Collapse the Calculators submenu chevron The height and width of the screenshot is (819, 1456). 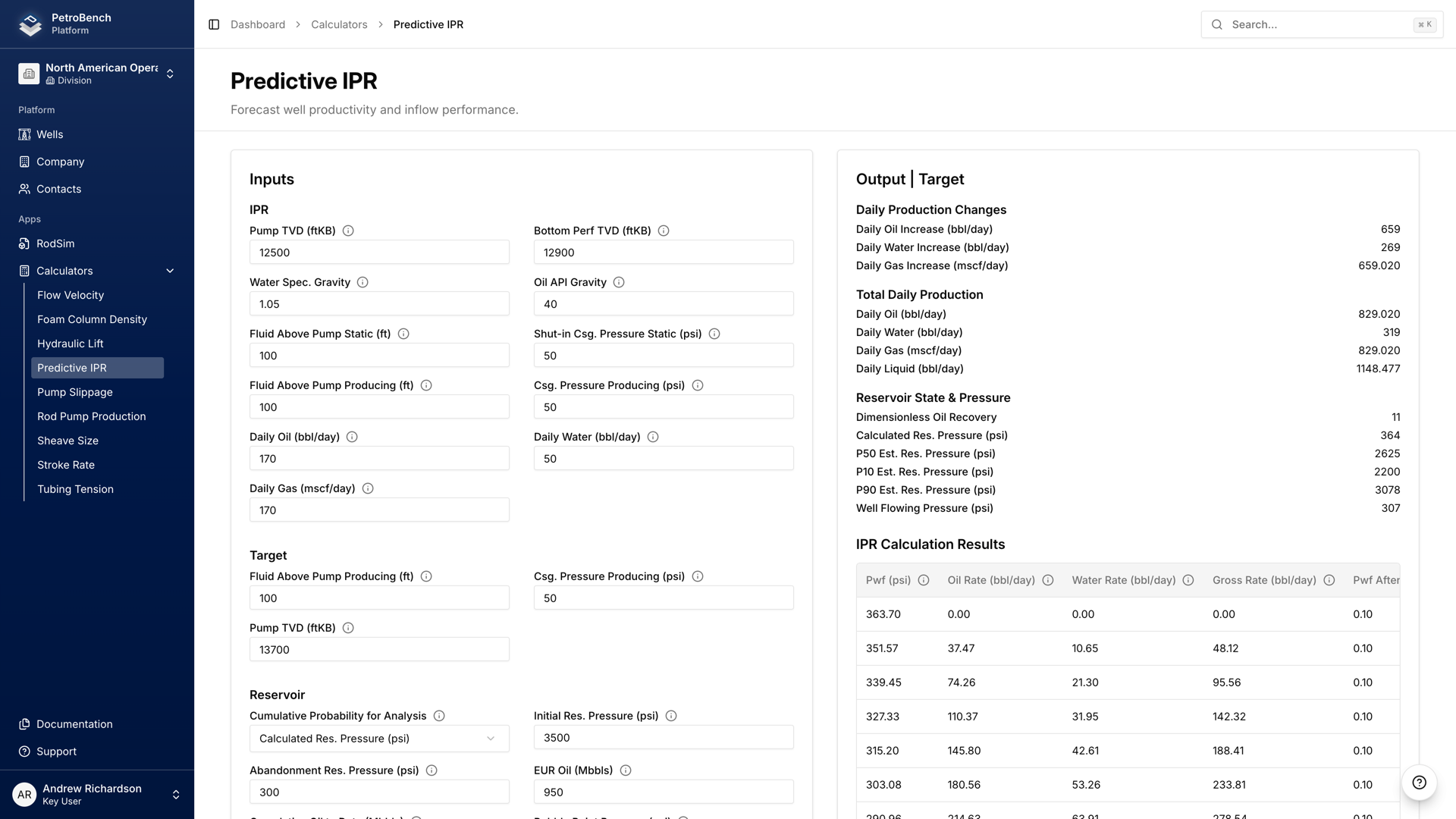pos(169,271)
